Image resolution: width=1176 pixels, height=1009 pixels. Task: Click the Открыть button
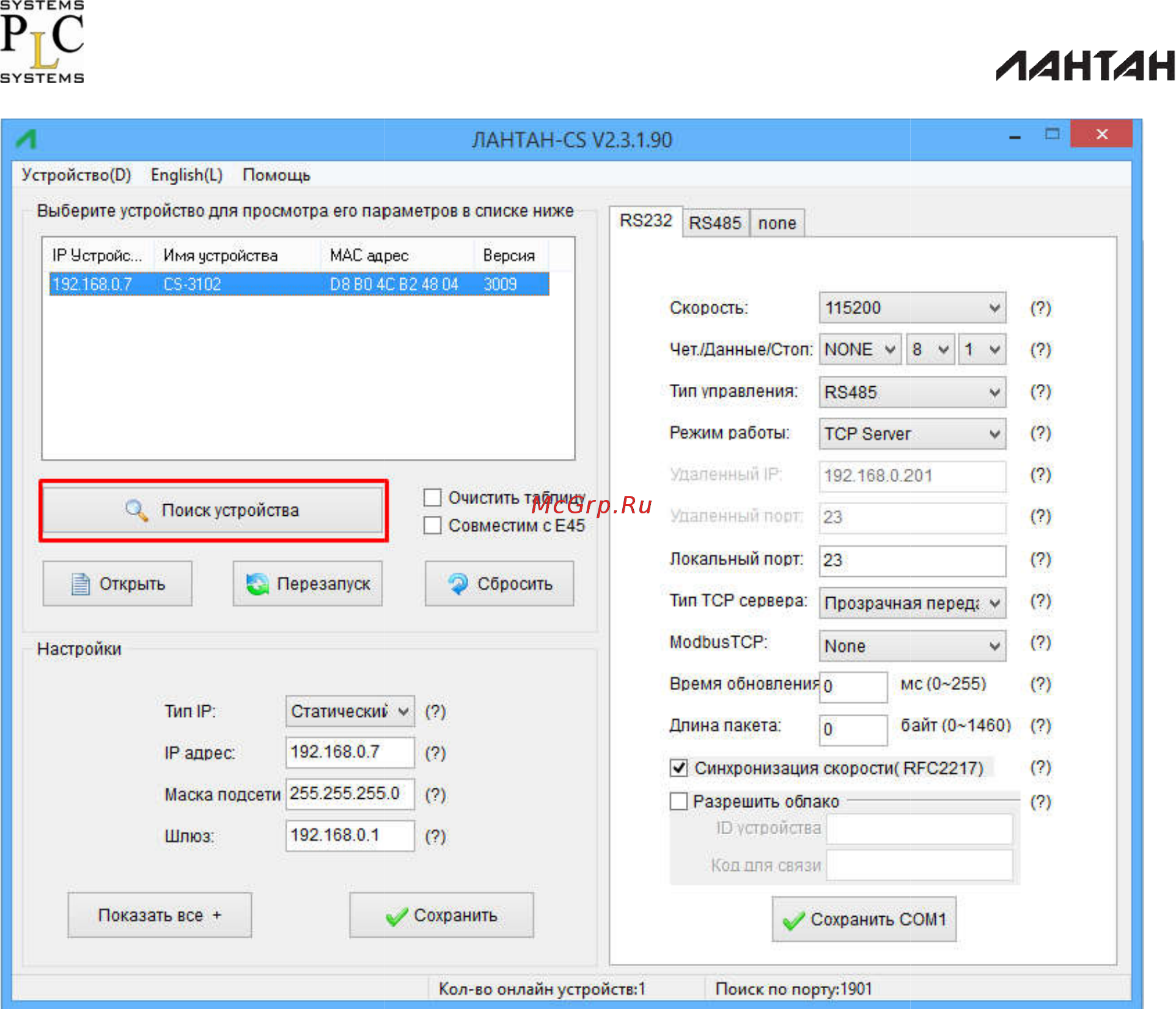tap(117, 584)
